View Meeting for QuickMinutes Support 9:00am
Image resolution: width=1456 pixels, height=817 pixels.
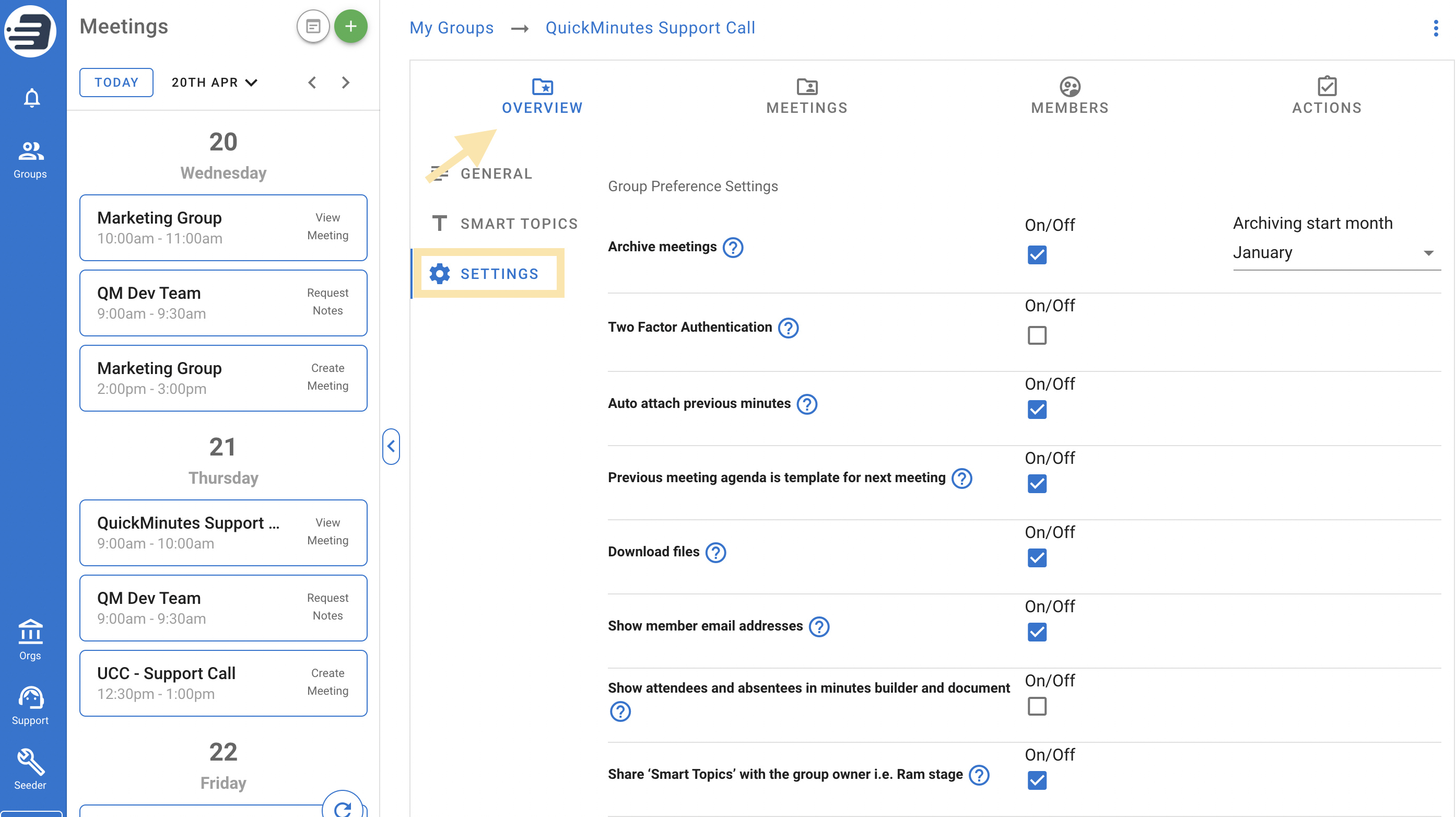click(328, 531)
